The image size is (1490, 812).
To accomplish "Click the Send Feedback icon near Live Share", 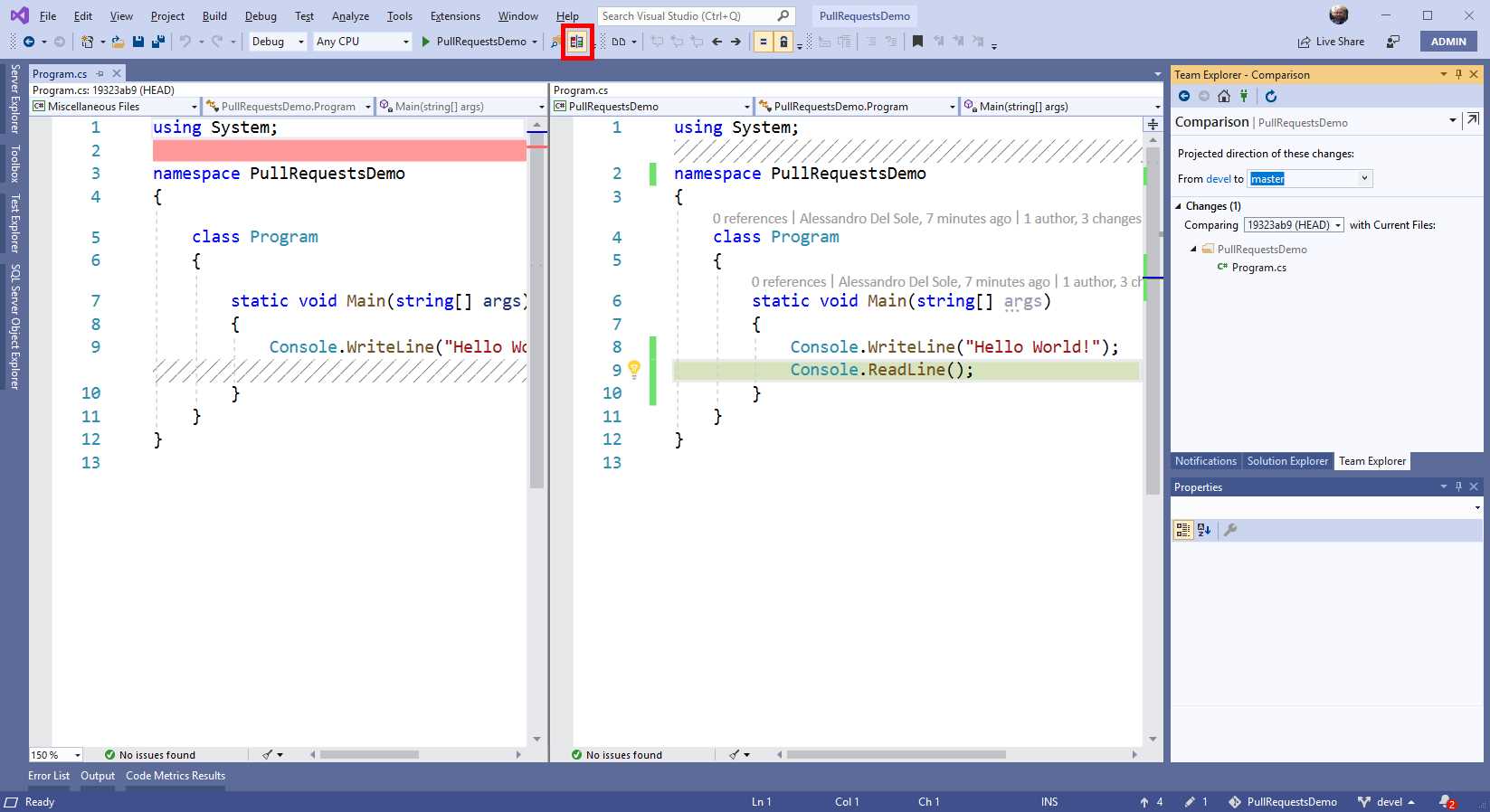I will tap(1393, 42).
